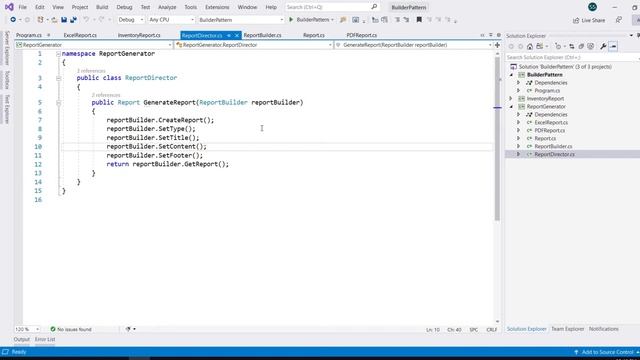The width and height of the screenshot is (640, 360).
Task: Click the search magnifier icon
Action: pyautogui.click(x=374, y=7)
